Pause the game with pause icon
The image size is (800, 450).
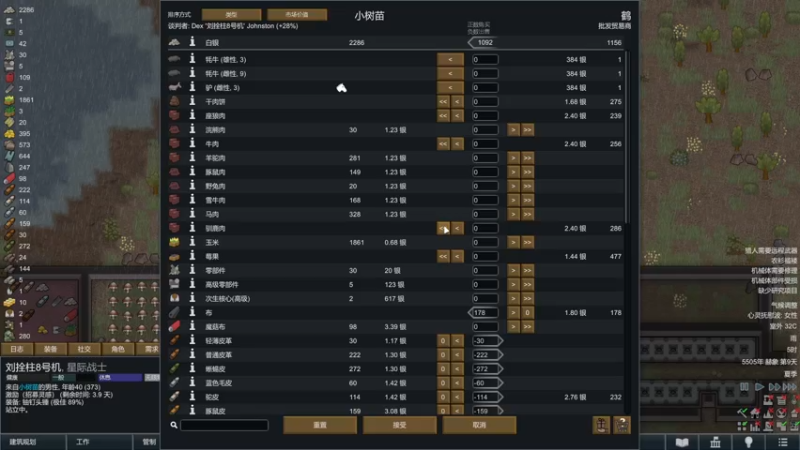pyautogui.click(x=744, y=387)
